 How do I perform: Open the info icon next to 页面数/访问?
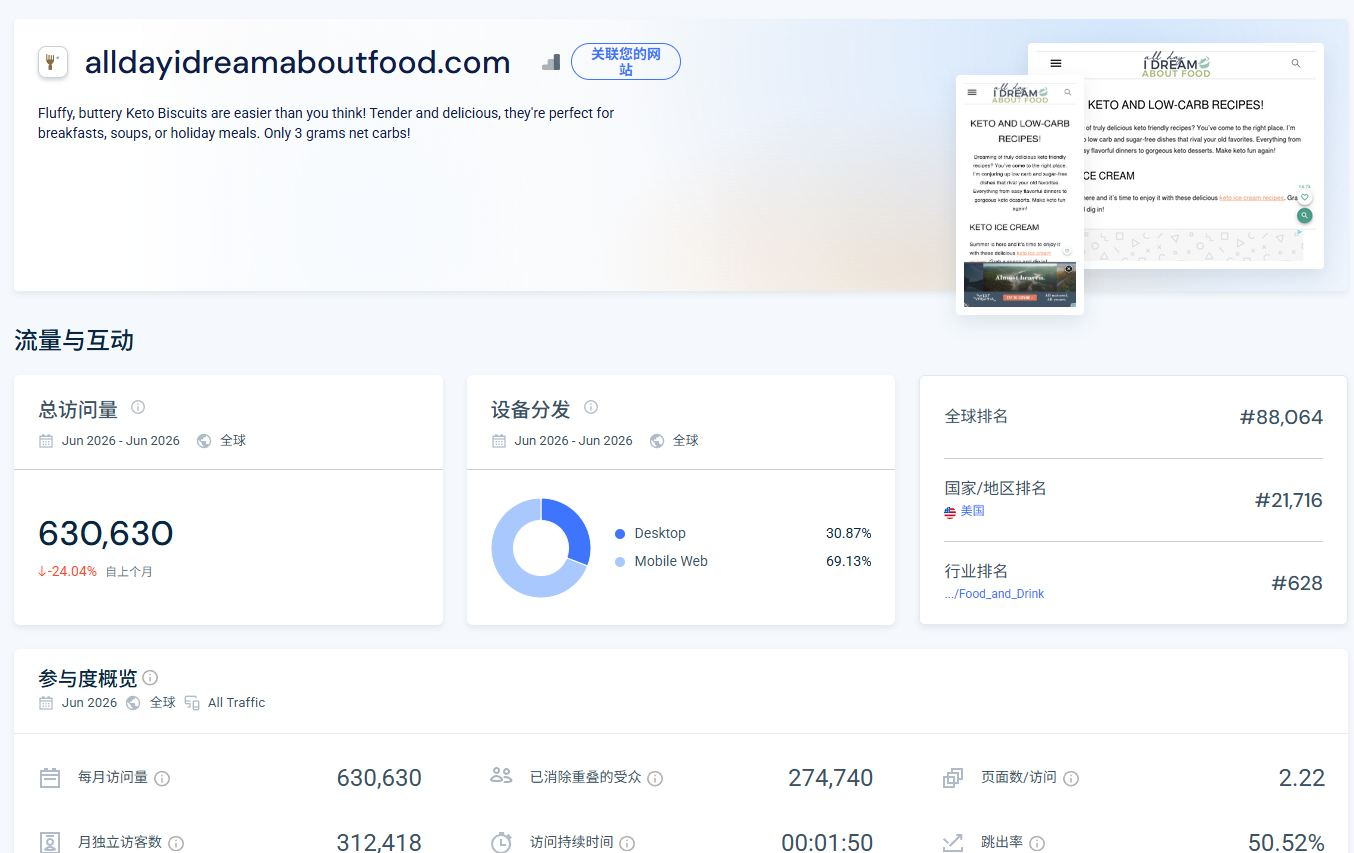1071,778
